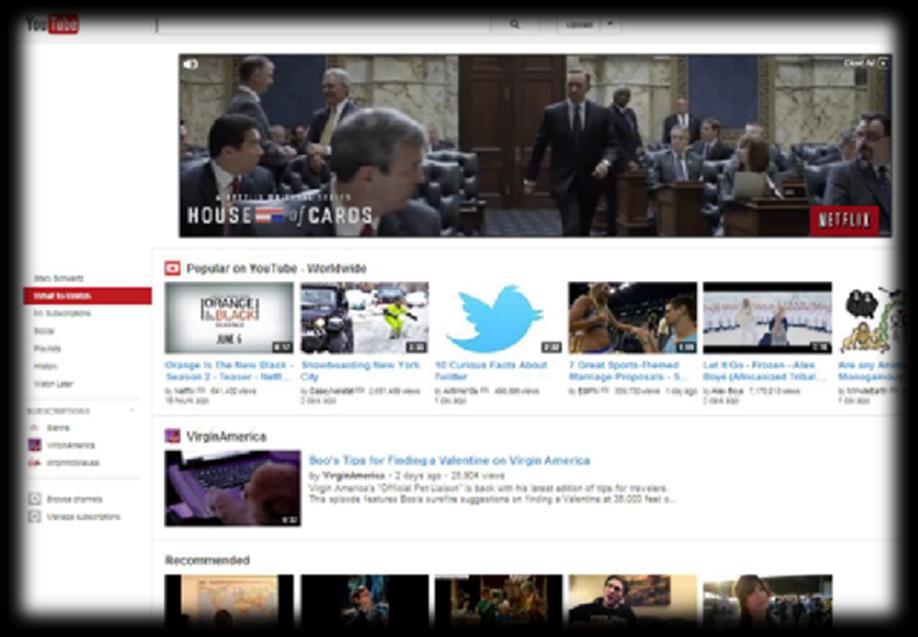
Task: Click the Browse channels icon
Action: point(35,499)
